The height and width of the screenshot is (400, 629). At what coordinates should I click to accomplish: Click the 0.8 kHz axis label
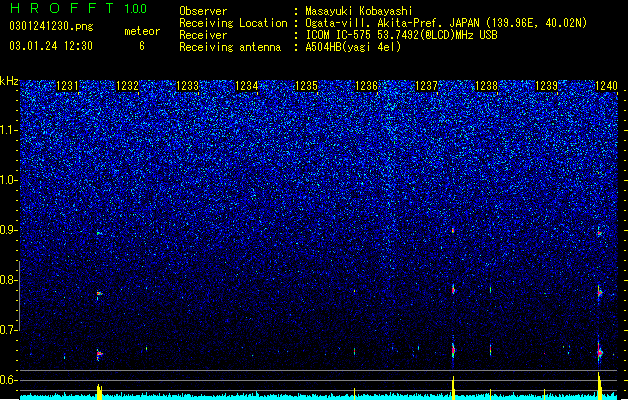(x=9, y=280)
